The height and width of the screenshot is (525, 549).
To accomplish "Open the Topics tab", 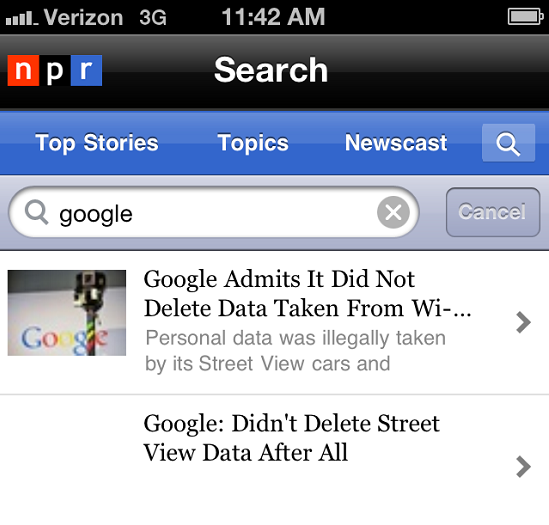I will [253, 143].
